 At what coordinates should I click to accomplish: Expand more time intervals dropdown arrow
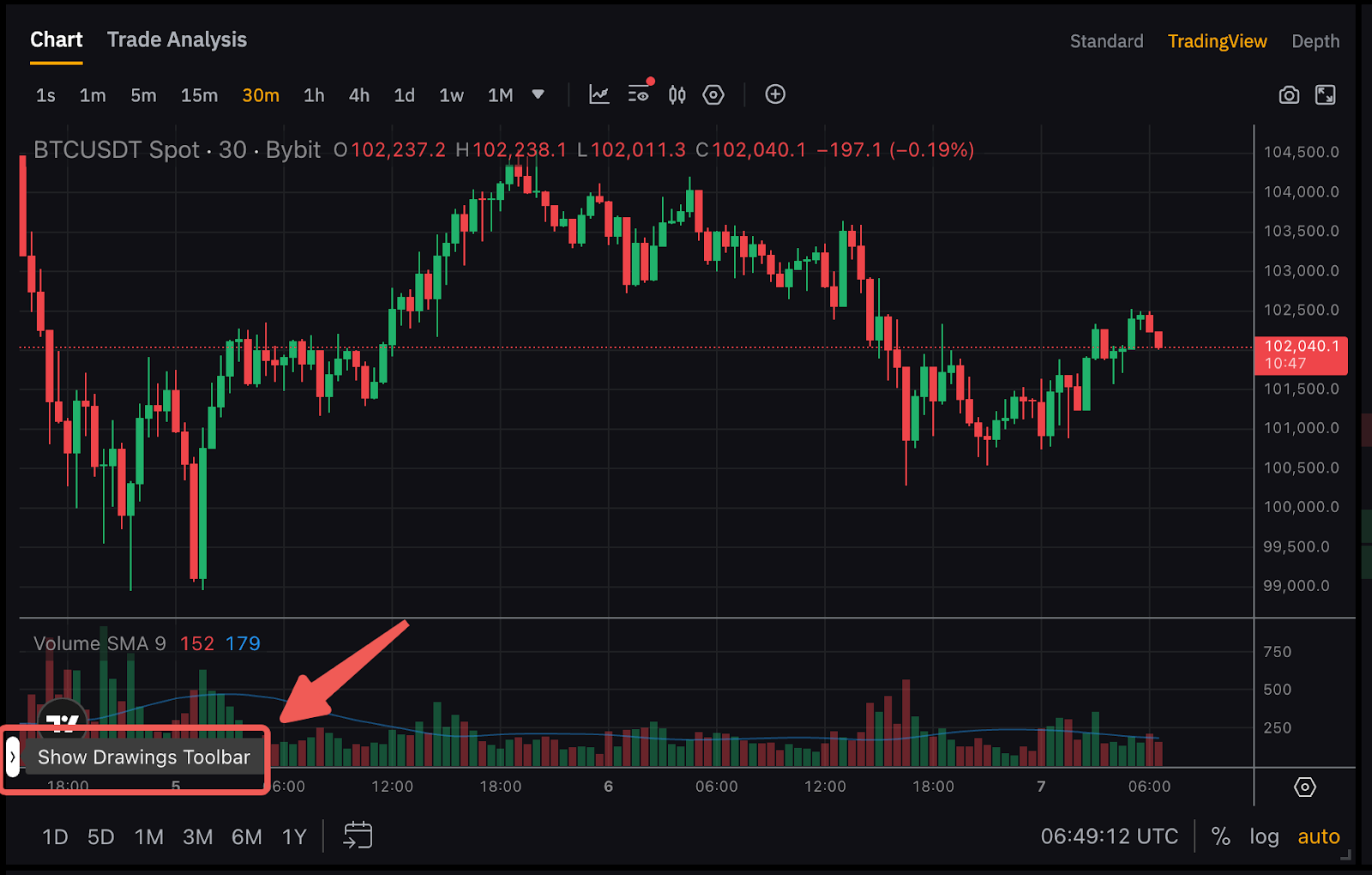pos(538,94)
